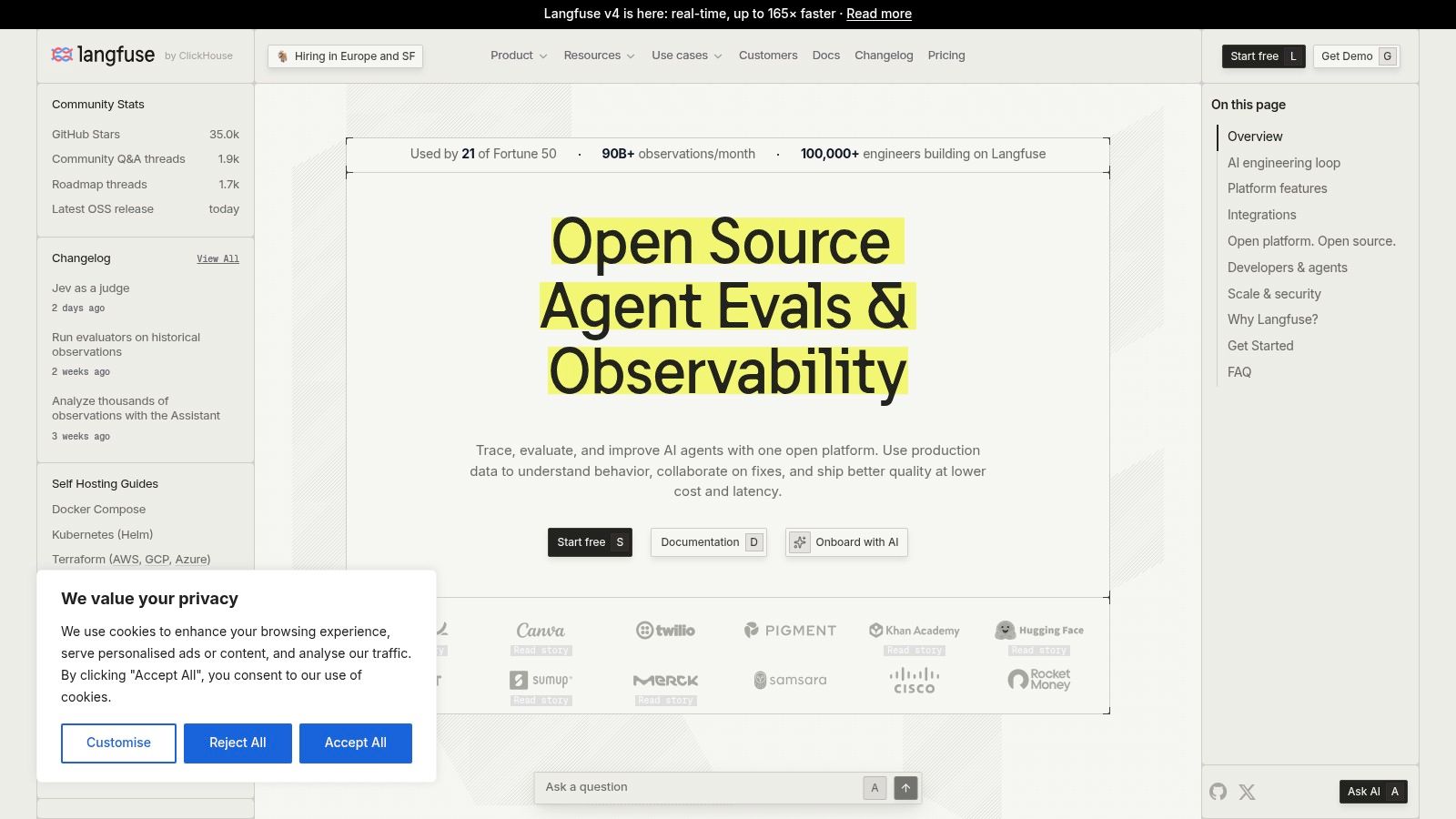Click Read story under Hugging Face
This screenshot has width=1456, height=819.
tap(1039, 651)
